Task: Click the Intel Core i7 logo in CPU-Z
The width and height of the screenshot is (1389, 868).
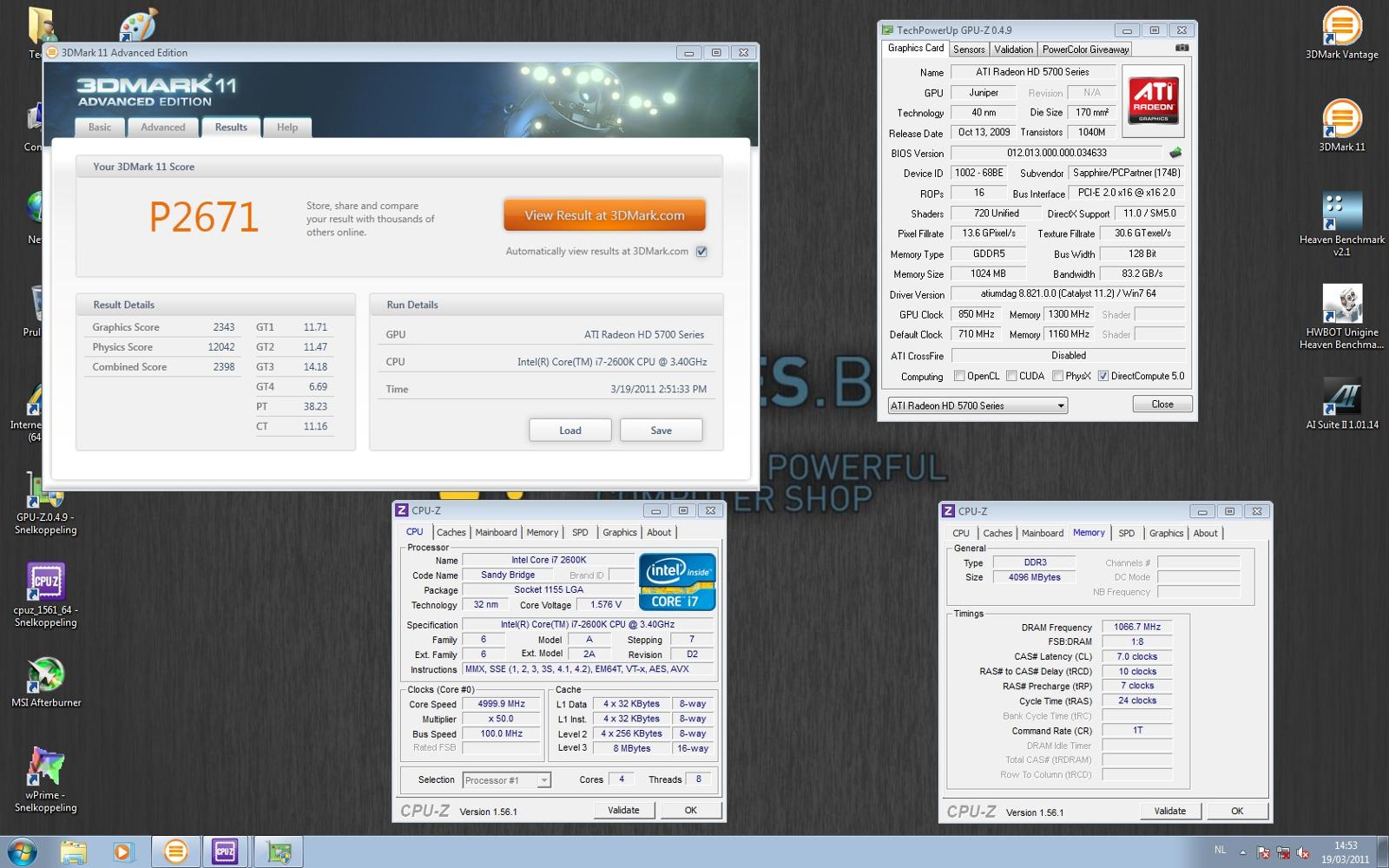Action: pos(677,582)
